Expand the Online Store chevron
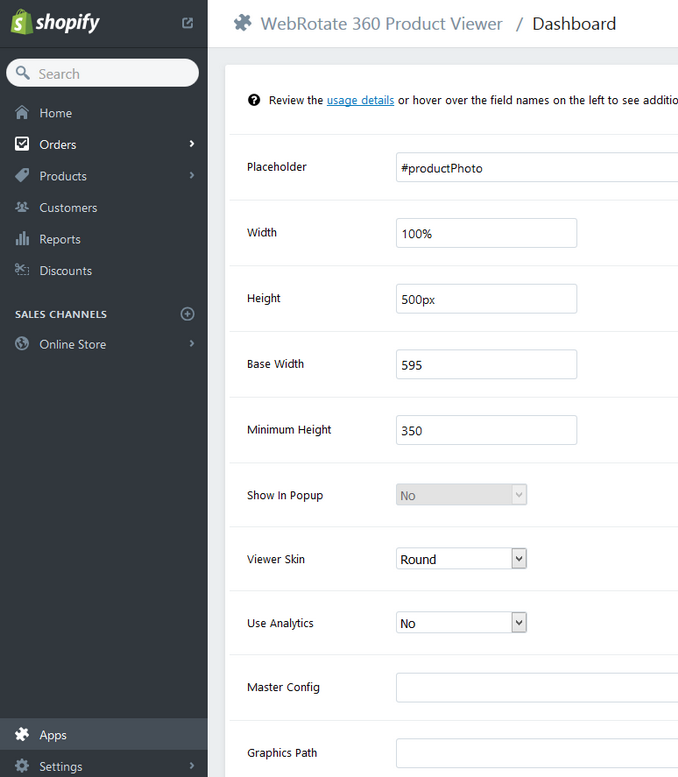The width and height of the screenshot is (678, 777). pyautogui.click(x=192, y=343)
